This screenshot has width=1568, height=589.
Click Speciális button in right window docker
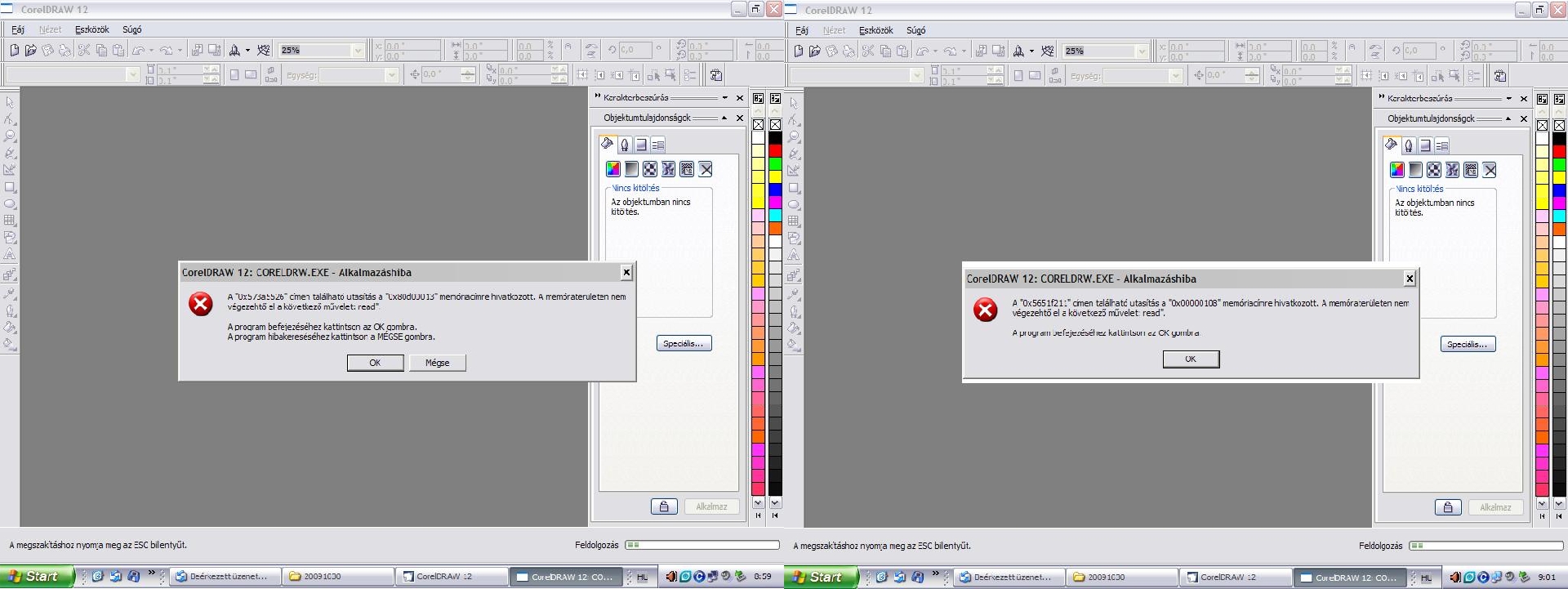point(1468,344)
